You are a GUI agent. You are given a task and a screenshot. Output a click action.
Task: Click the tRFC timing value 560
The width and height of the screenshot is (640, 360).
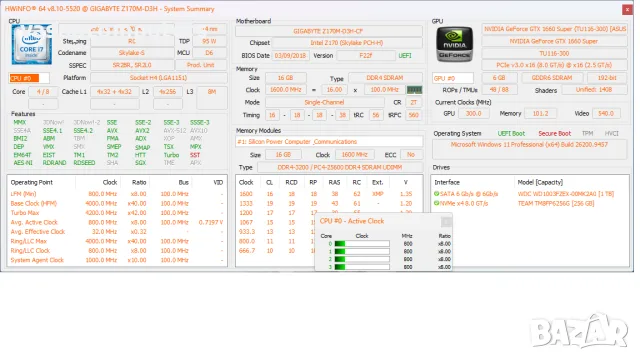[x=414, y=115]
